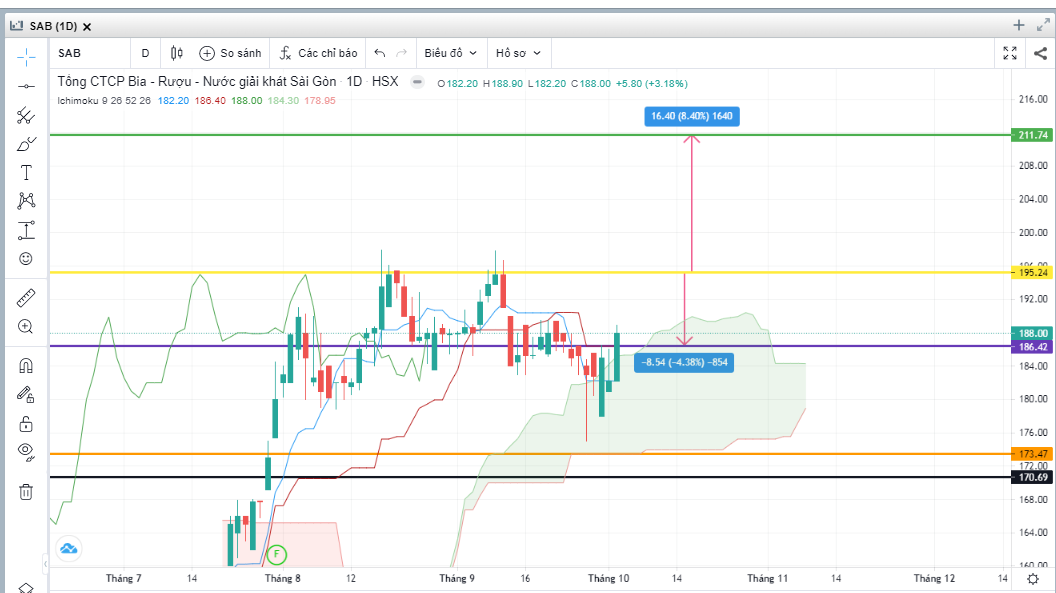Click the −8.54 (−4.38%) −854 measurement label
Image resolution: width=1056 pixels, height=593 pixels.
tap(684, 362)
